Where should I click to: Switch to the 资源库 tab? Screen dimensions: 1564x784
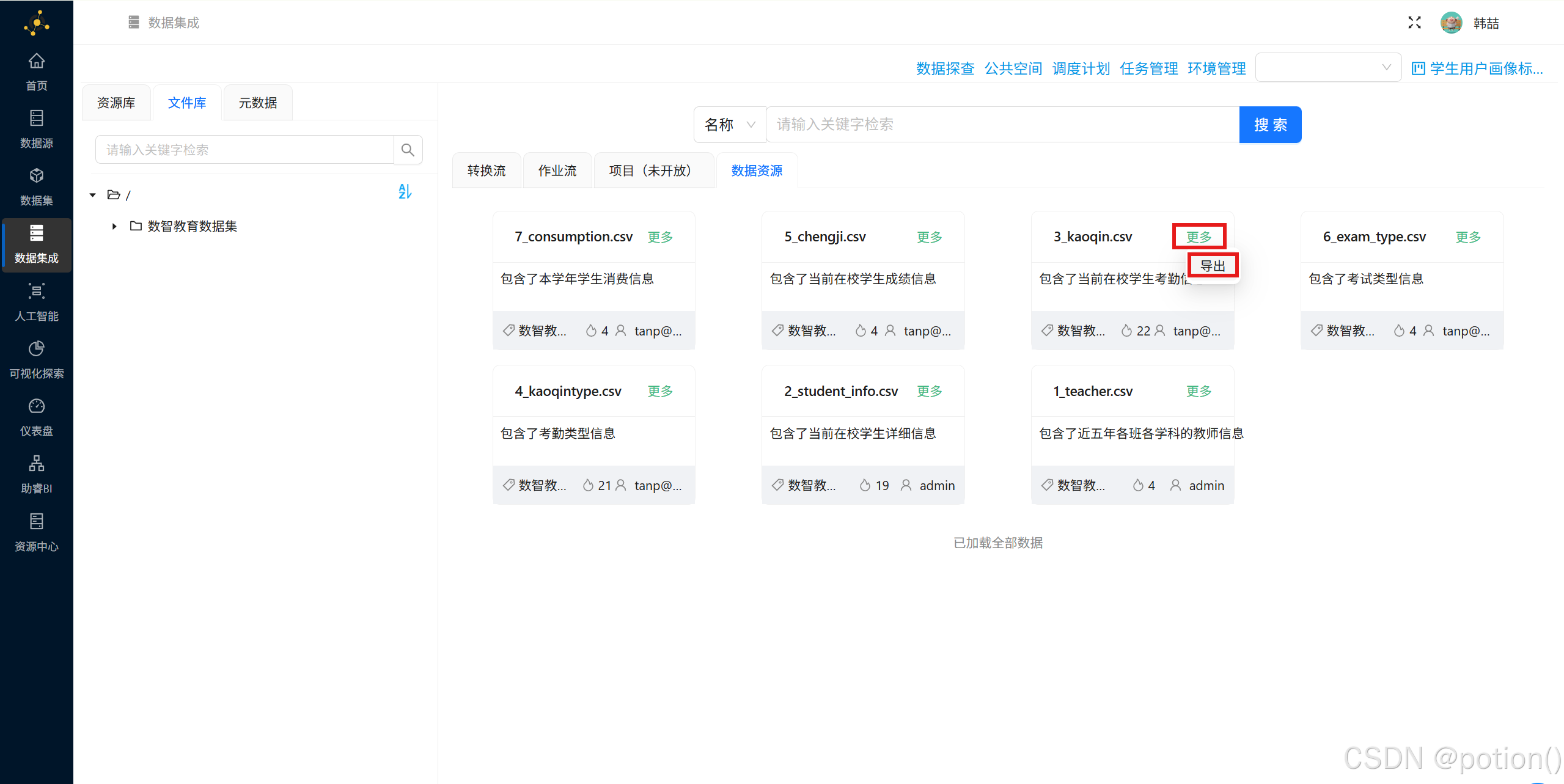(116, 103)
